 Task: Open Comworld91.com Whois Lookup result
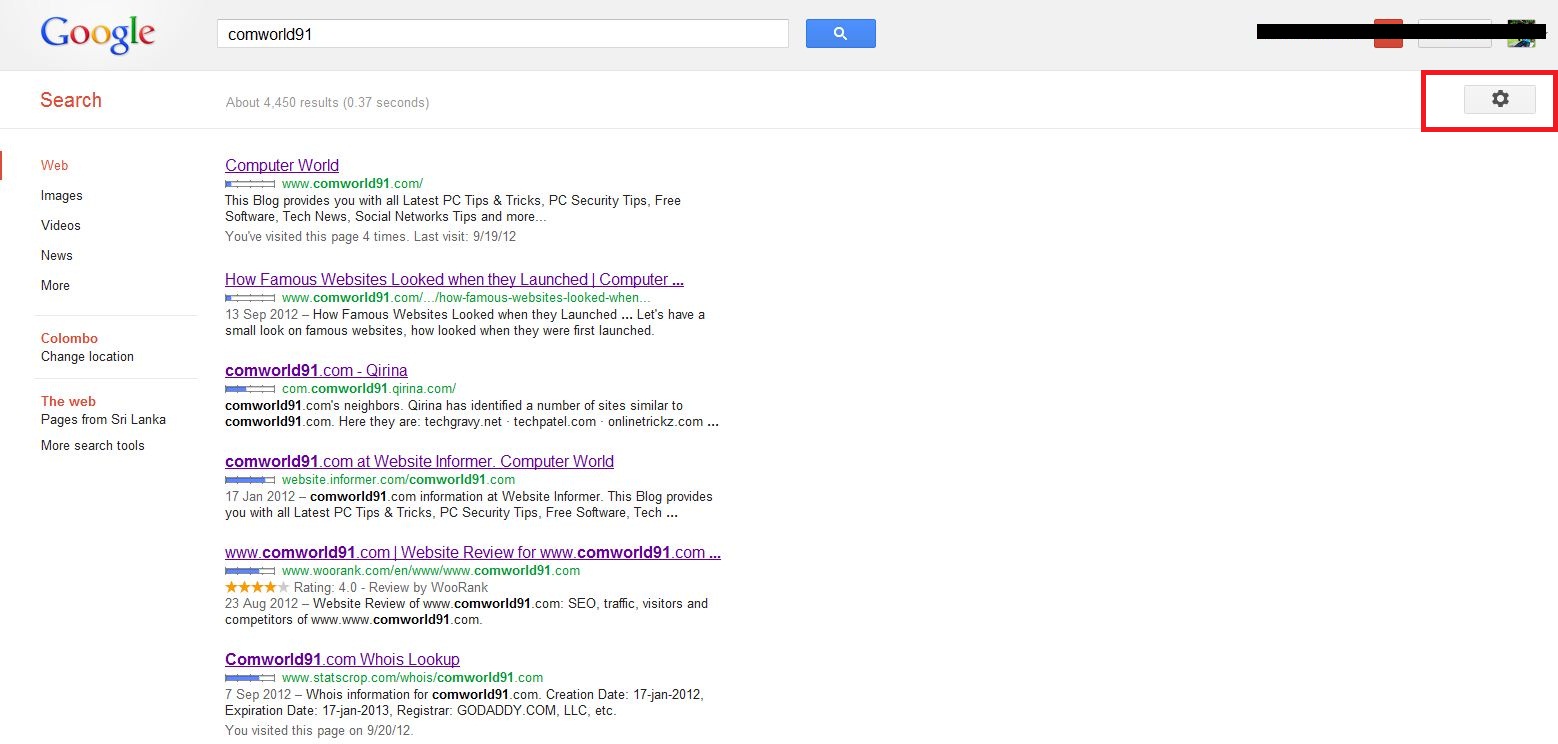coord(342,659)
